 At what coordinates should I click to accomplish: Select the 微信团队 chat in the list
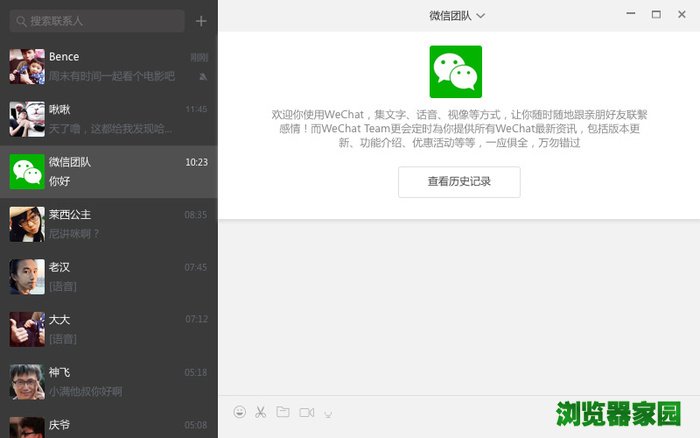pyautogui.click(x=109, y=172)
